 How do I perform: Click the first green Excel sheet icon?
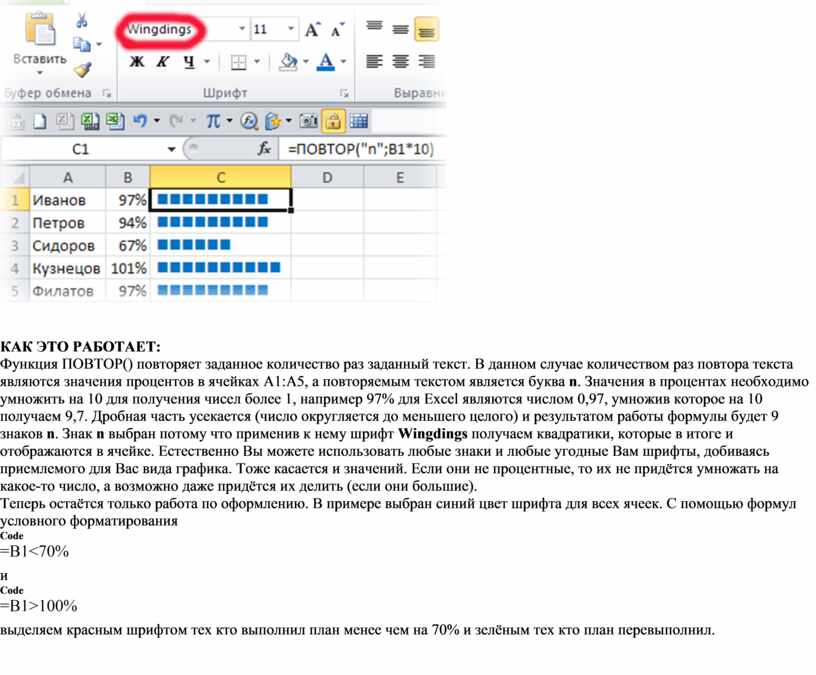click(x=90, y=121)
